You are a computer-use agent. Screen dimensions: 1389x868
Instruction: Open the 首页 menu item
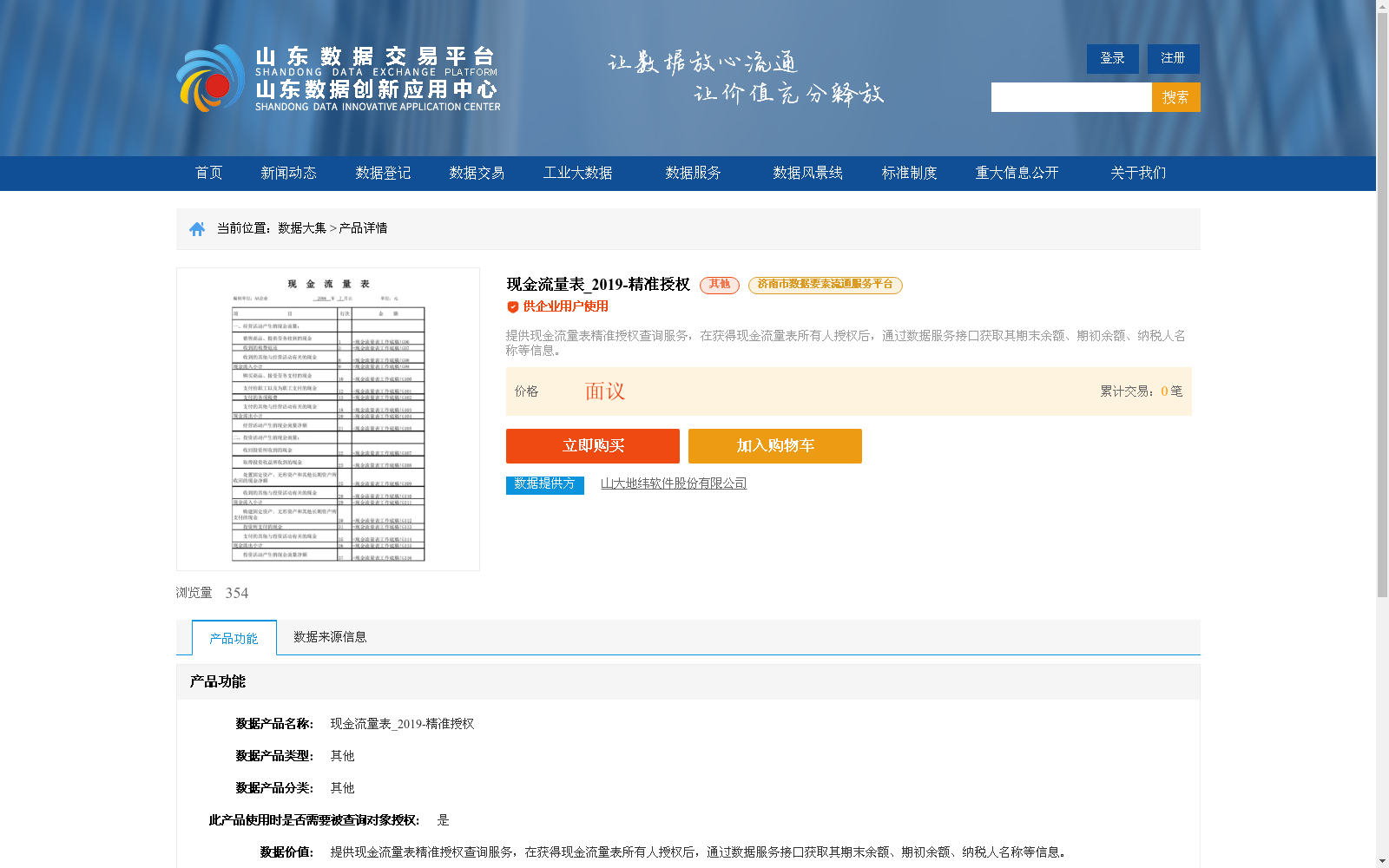pos(209,173)
